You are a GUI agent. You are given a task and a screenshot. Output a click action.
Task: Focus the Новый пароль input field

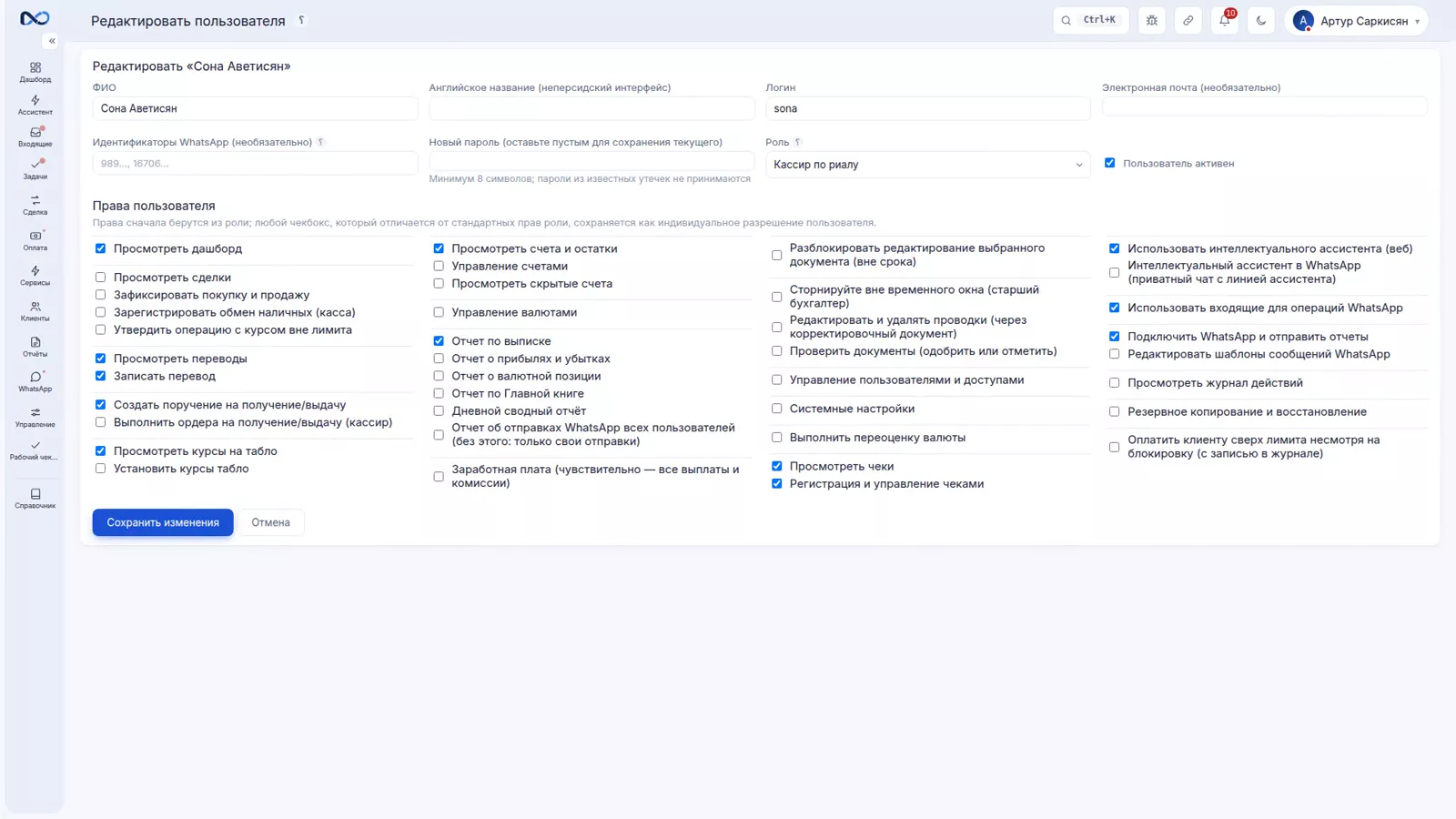pos(591,161)
